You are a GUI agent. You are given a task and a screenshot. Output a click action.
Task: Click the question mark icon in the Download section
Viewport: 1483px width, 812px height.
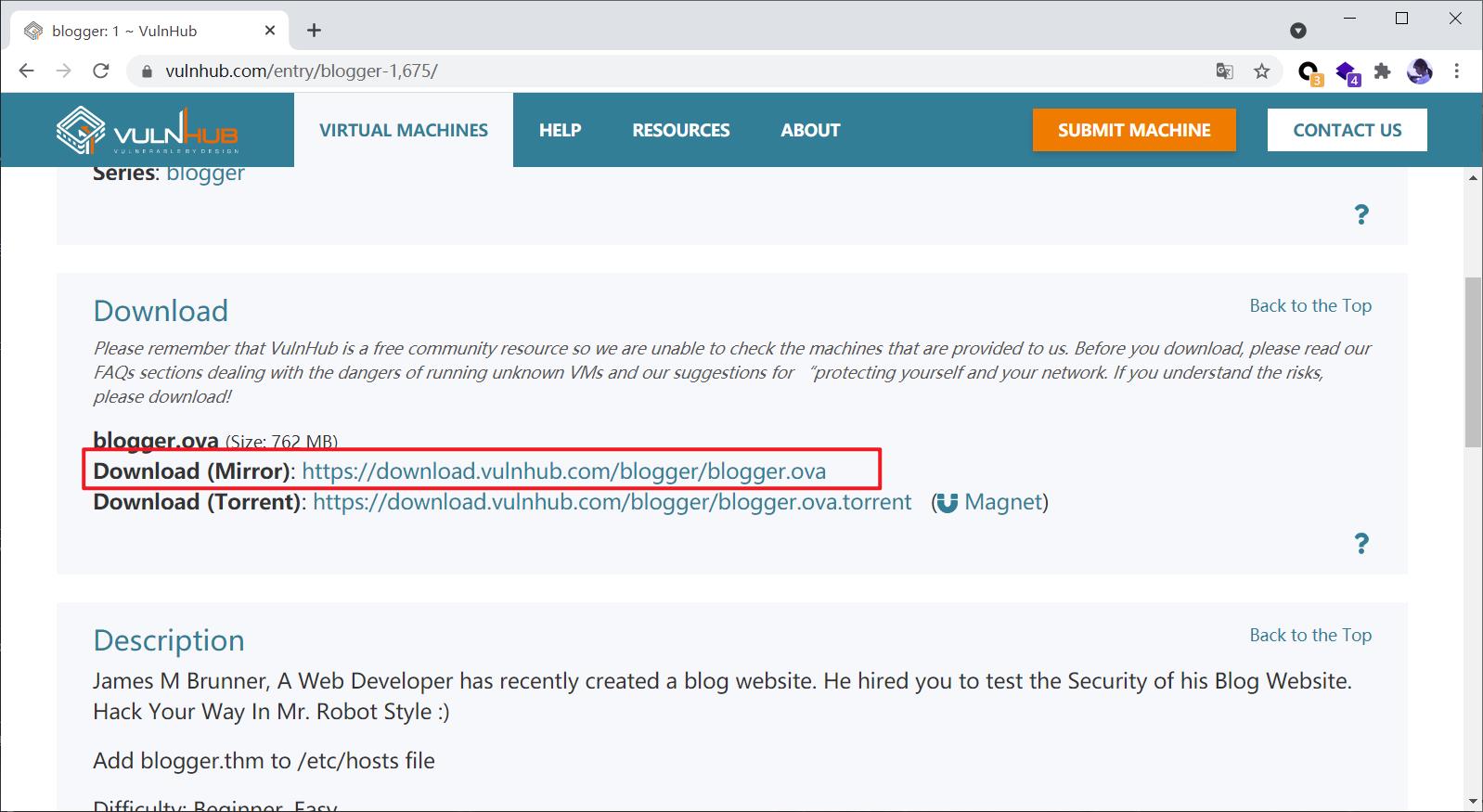1361,544
